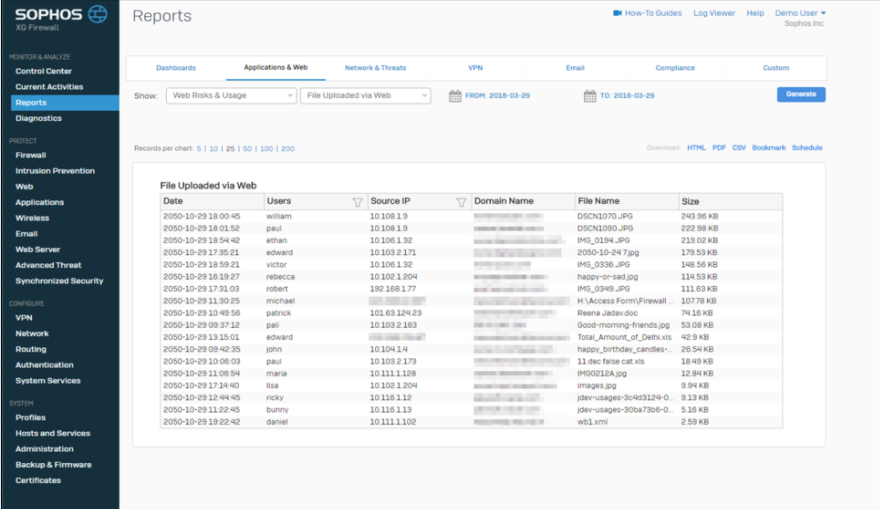This screenshot has height=509, width=880.
Task: Open the Demo User account menu
Action: click(x=800, y=13)
